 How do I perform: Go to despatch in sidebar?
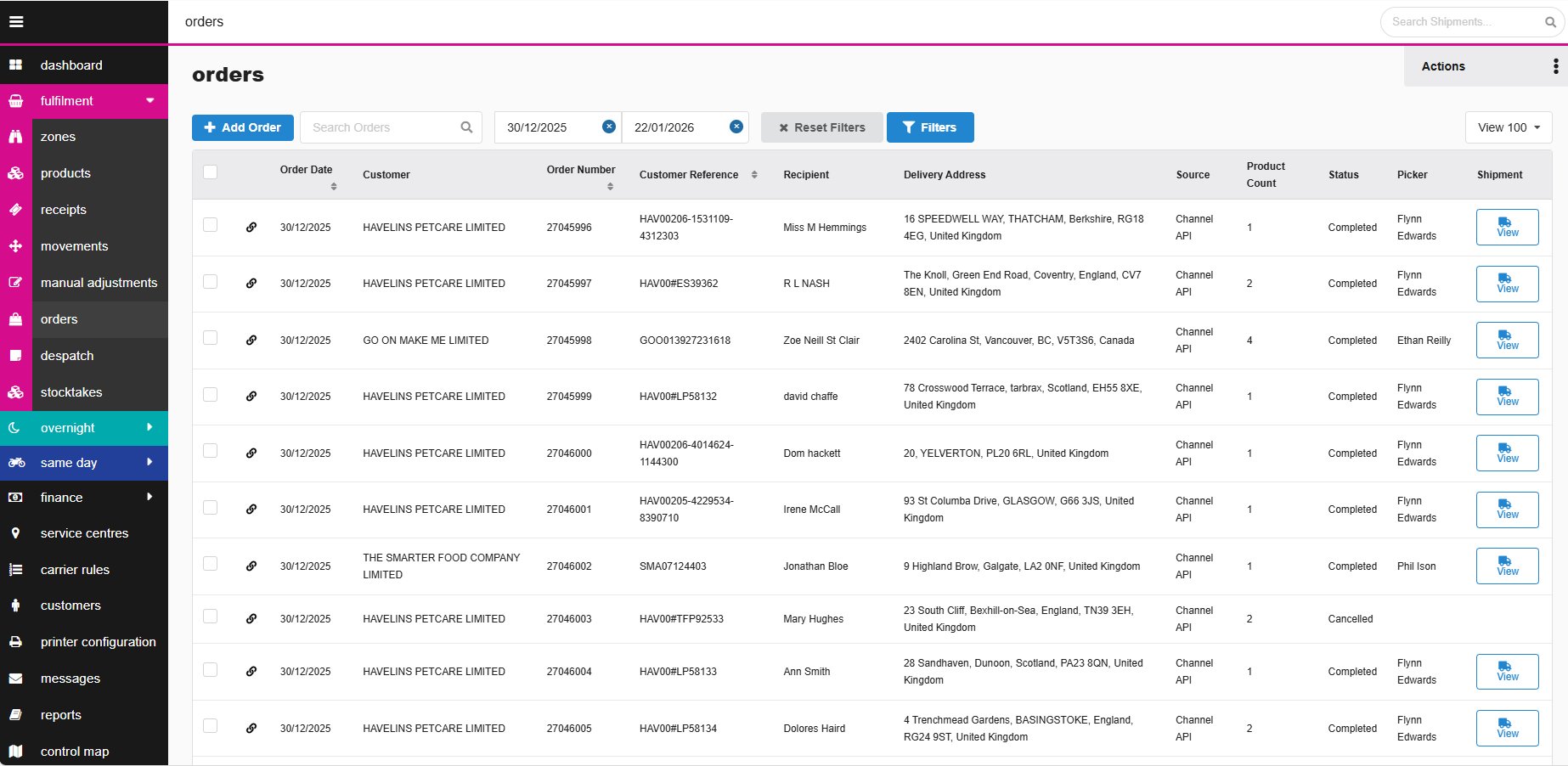point(84,356)
